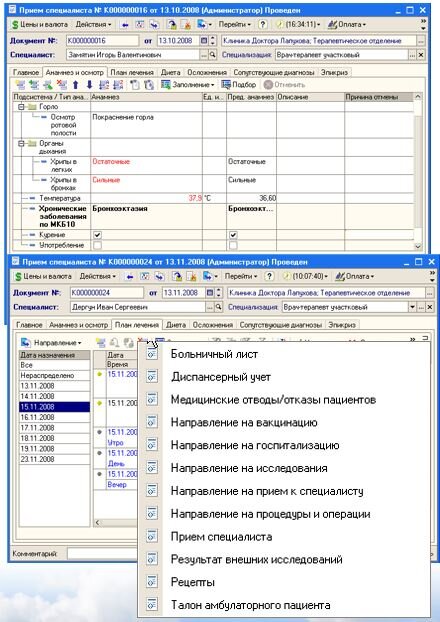Click red temperature value 37,9
440x622 pixels.
[195, 198]
